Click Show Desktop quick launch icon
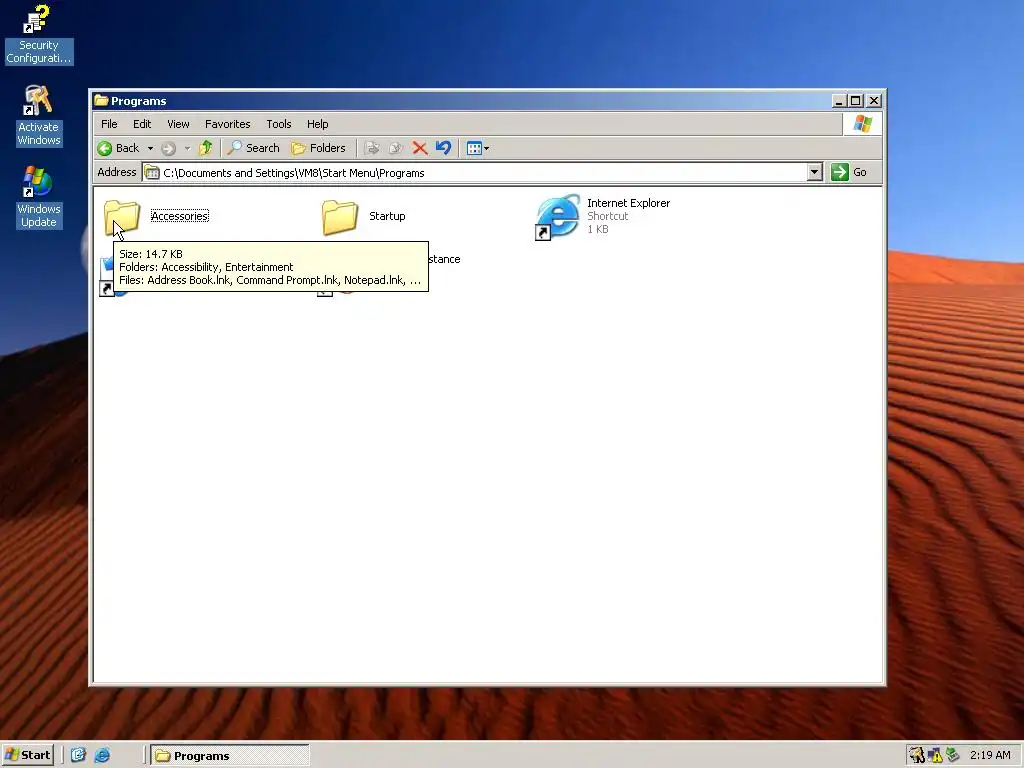The height and width of the screenshot is (768, 1024). [78, 755]
